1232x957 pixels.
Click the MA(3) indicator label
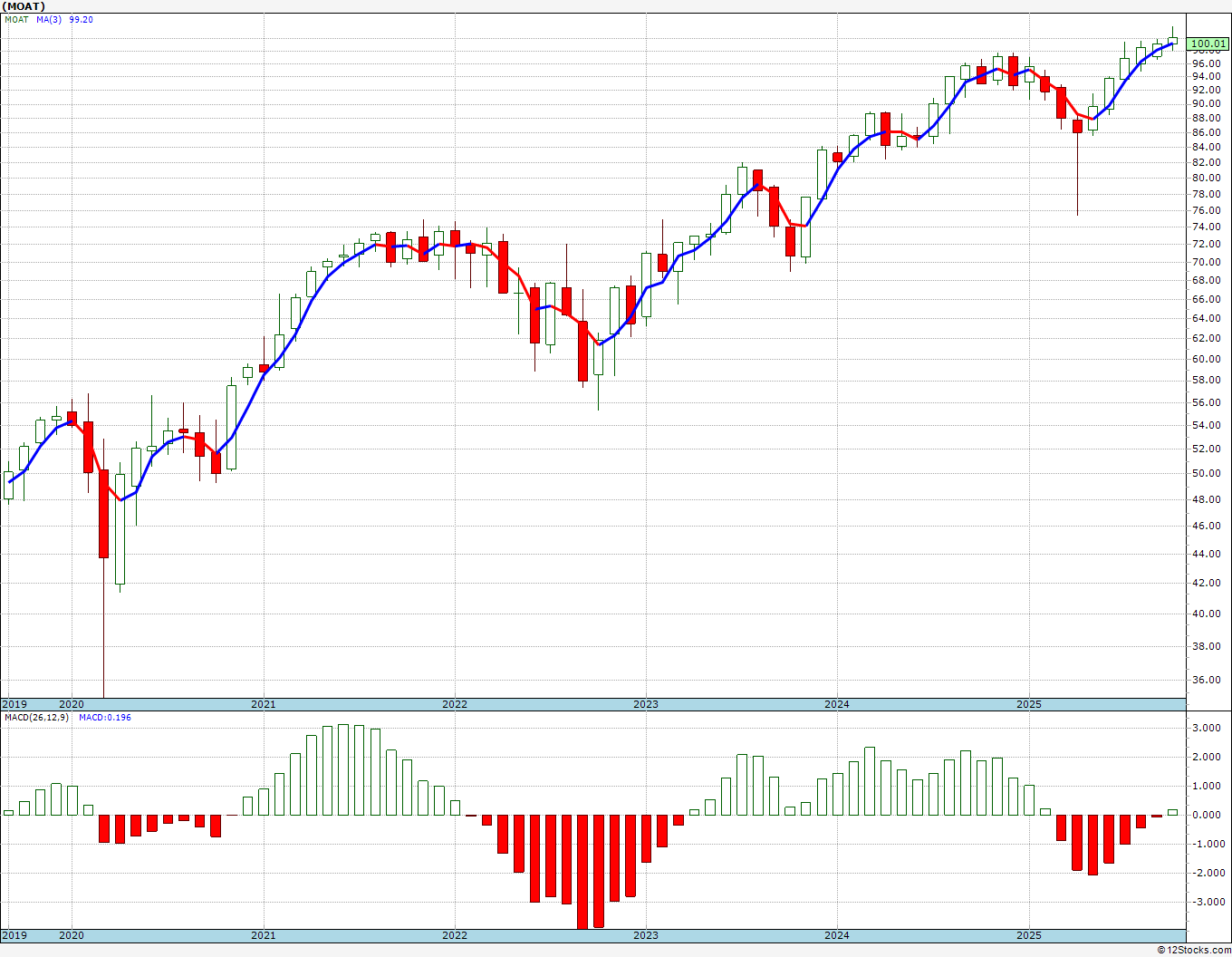tap(49, 19)
